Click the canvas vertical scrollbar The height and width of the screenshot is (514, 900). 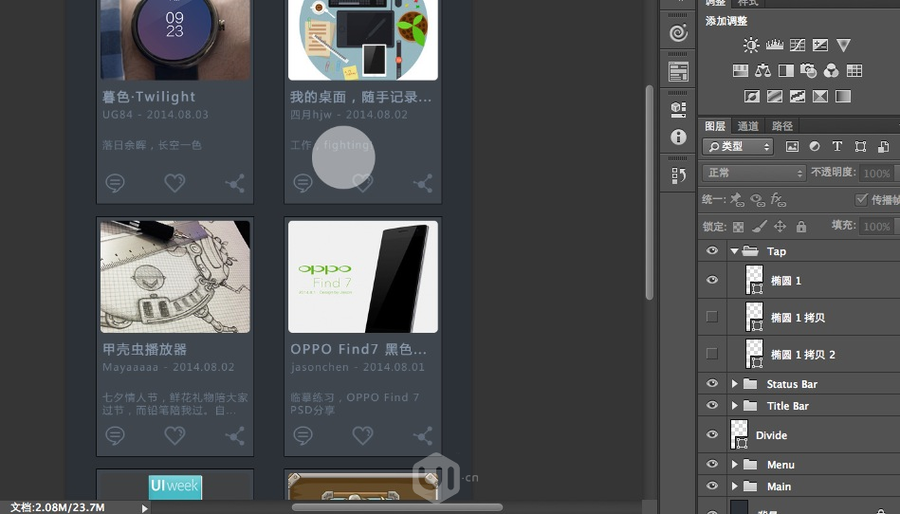click(x=649, y=192)
